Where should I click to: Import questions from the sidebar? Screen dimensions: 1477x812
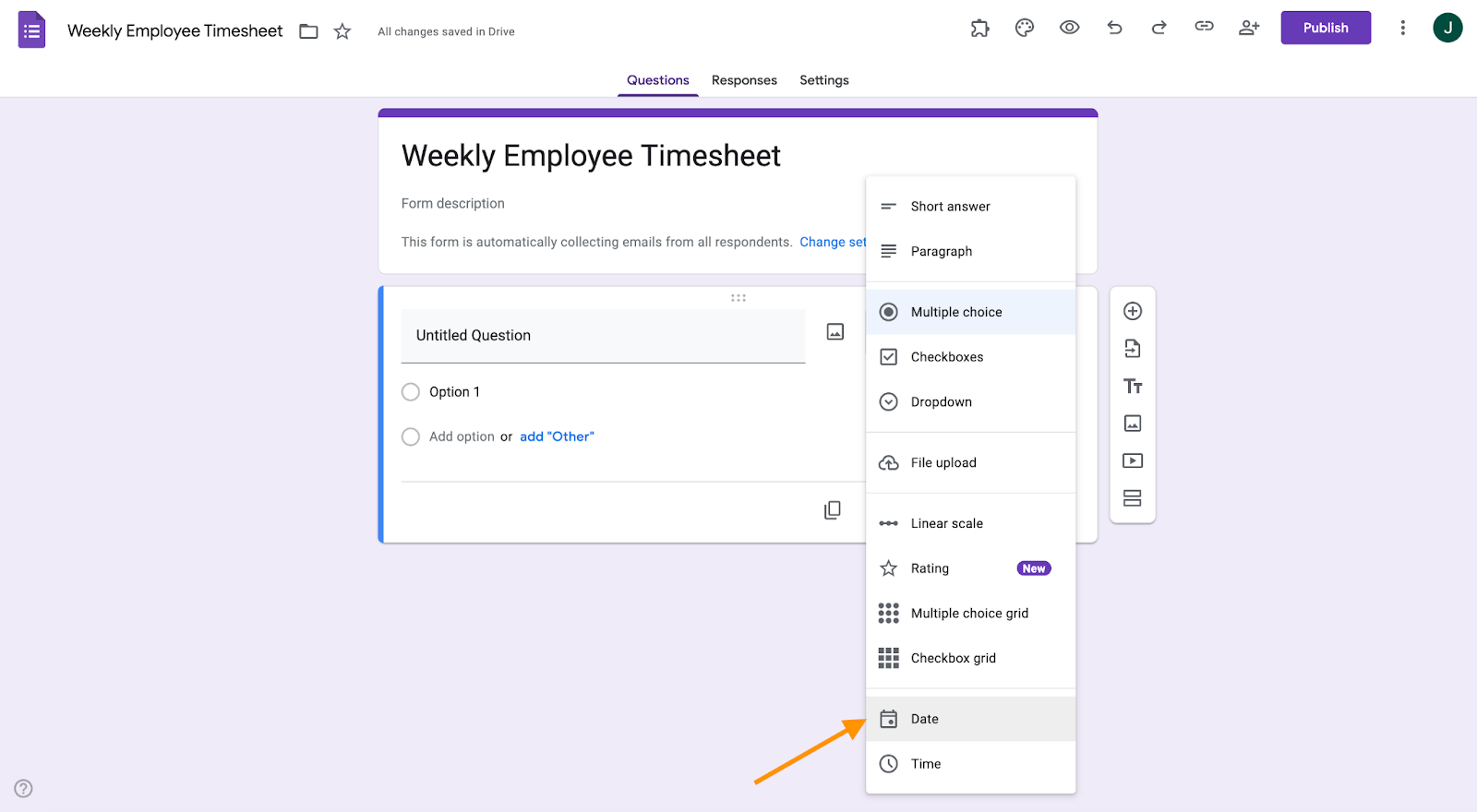click(x=1133, y=349)
